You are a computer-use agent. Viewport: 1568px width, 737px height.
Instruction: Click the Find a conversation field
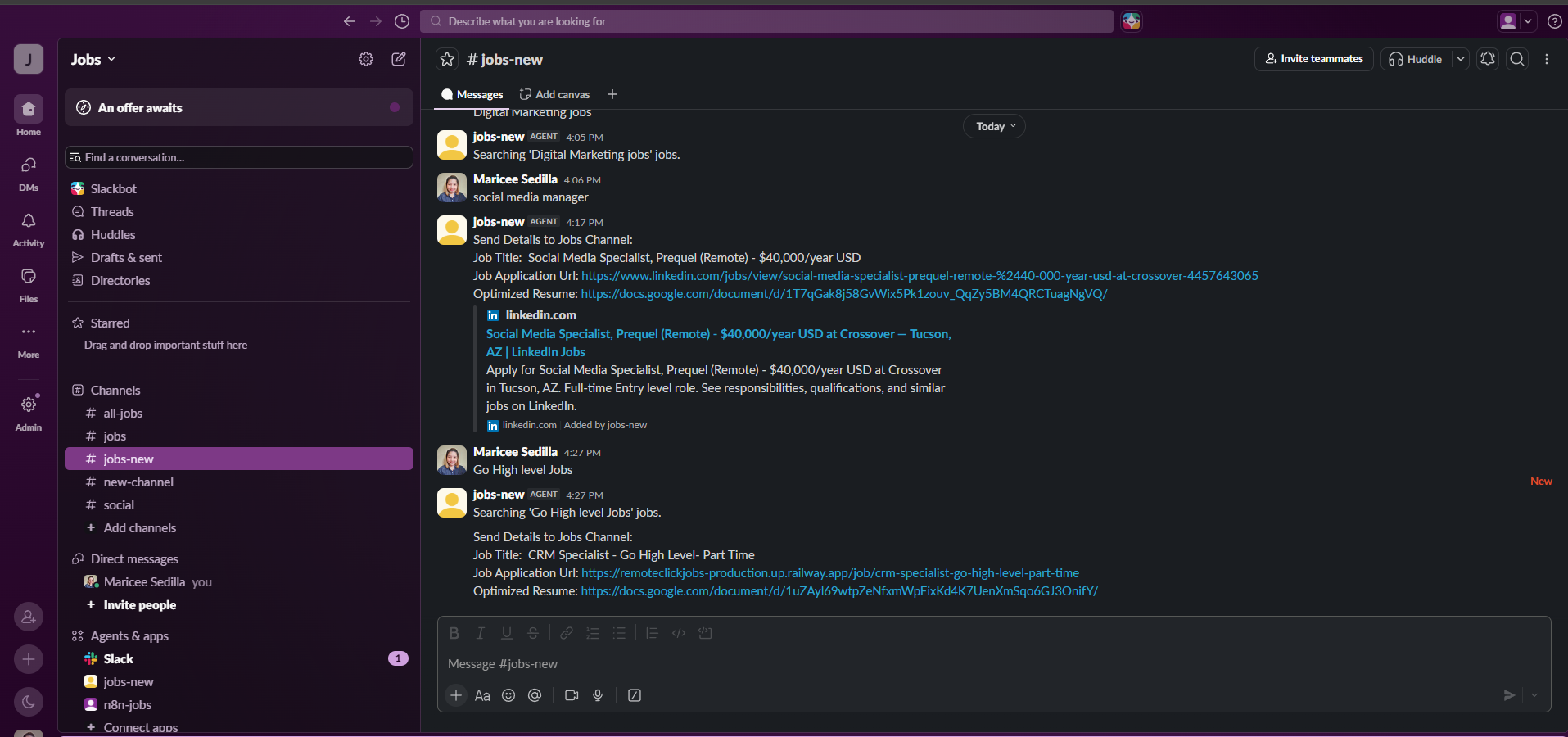(x=239, y=157)
